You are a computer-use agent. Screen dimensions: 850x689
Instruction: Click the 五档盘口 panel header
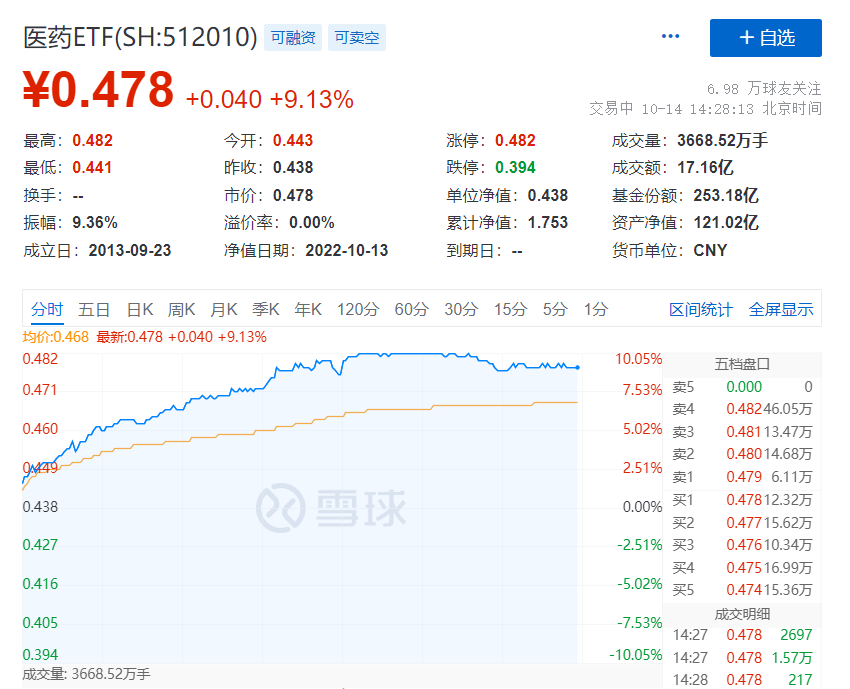click(742, 364)
